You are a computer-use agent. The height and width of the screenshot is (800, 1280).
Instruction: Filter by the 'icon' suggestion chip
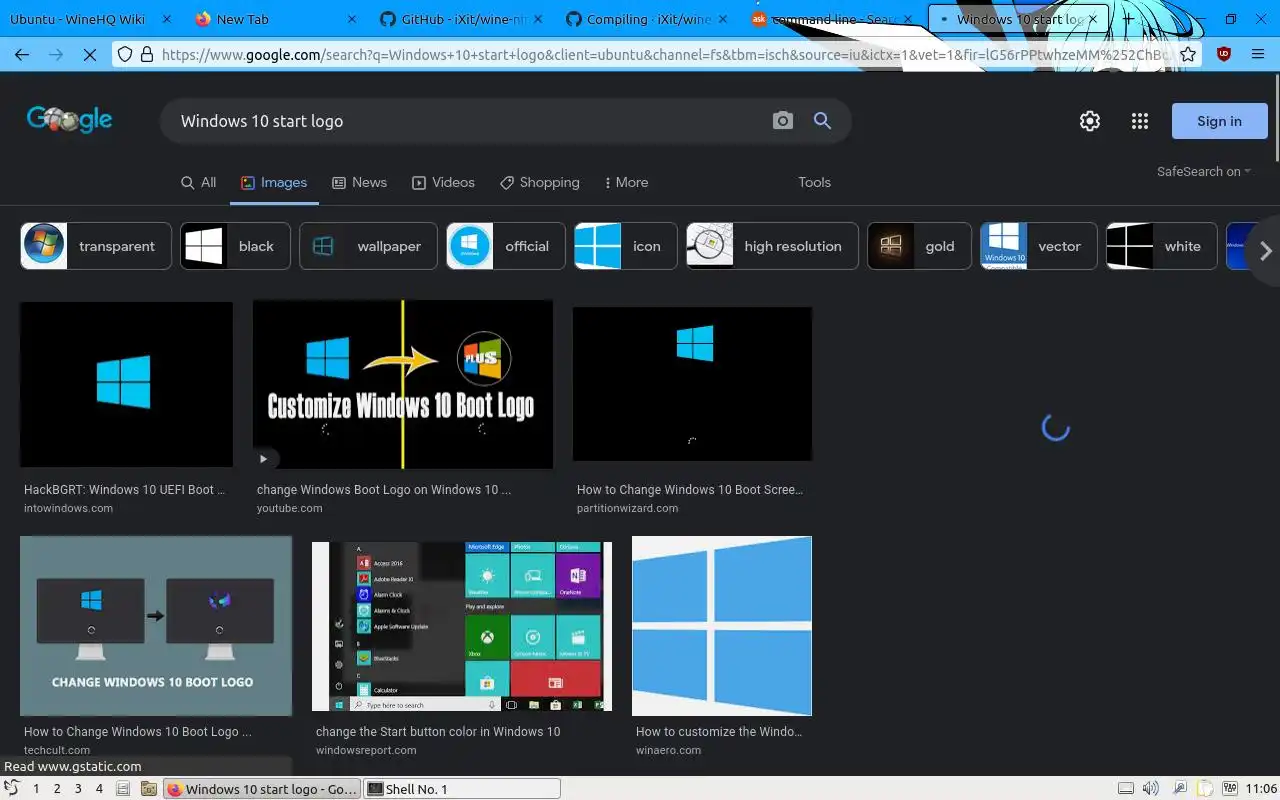626,246
